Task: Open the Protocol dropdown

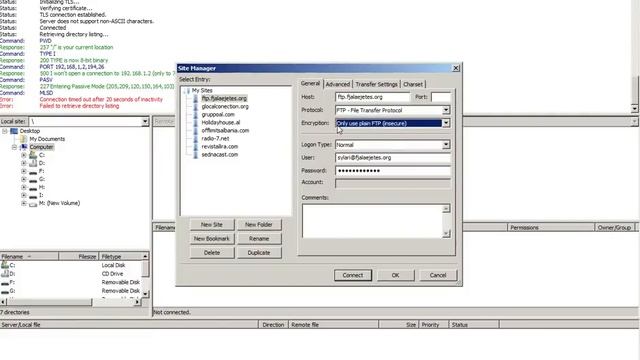Action: pos(446,110)
